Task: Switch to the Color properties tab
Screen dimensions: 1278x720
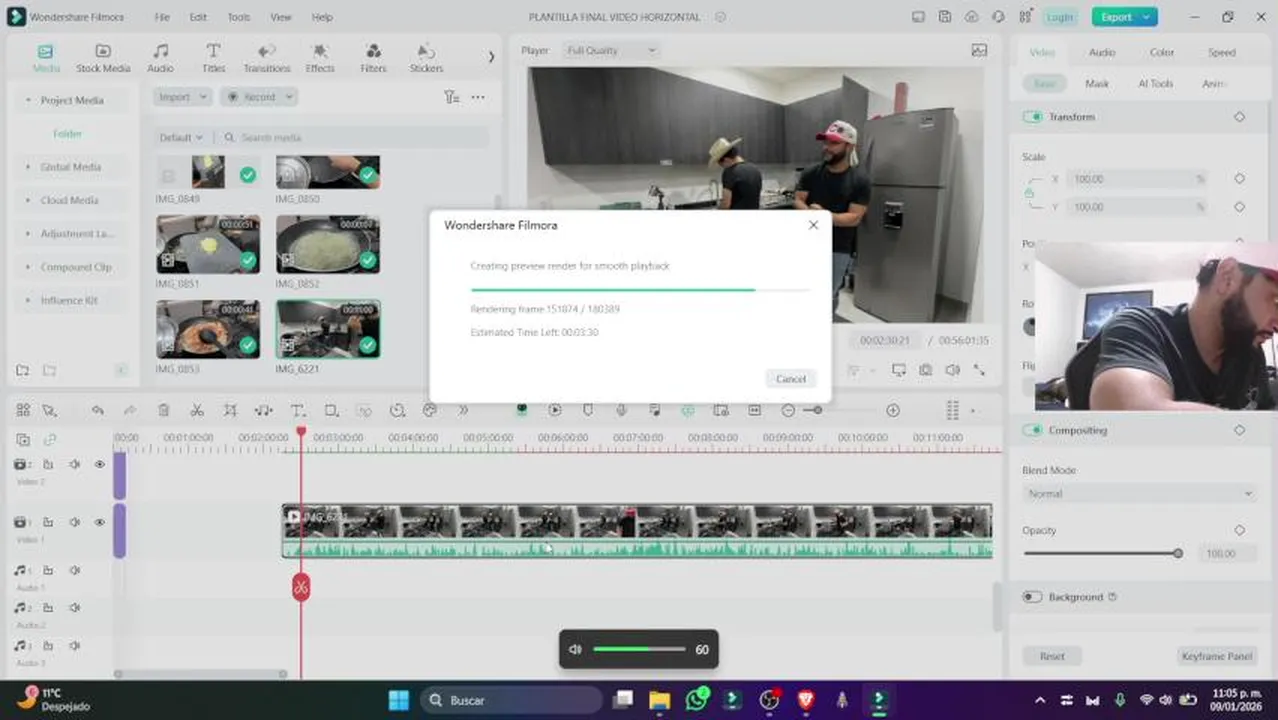Action: pos(1162,52)
